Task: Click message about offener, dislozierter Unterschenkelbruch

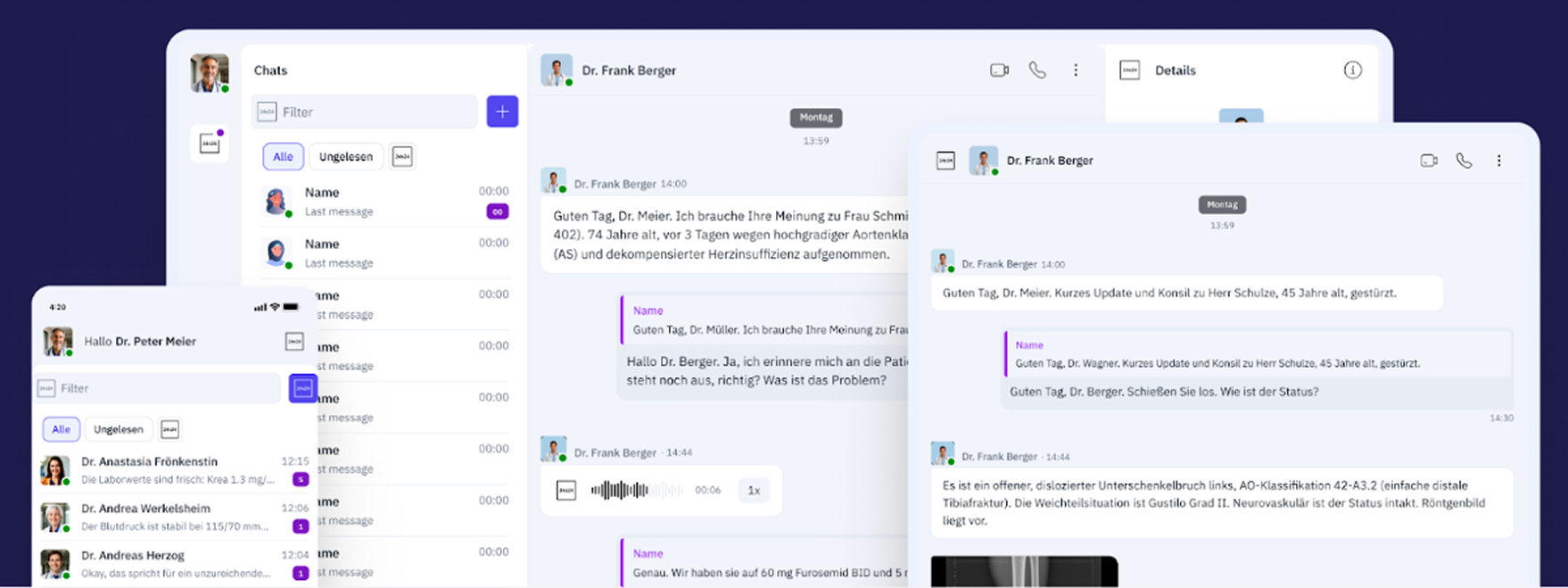Action: [1222, 502]
